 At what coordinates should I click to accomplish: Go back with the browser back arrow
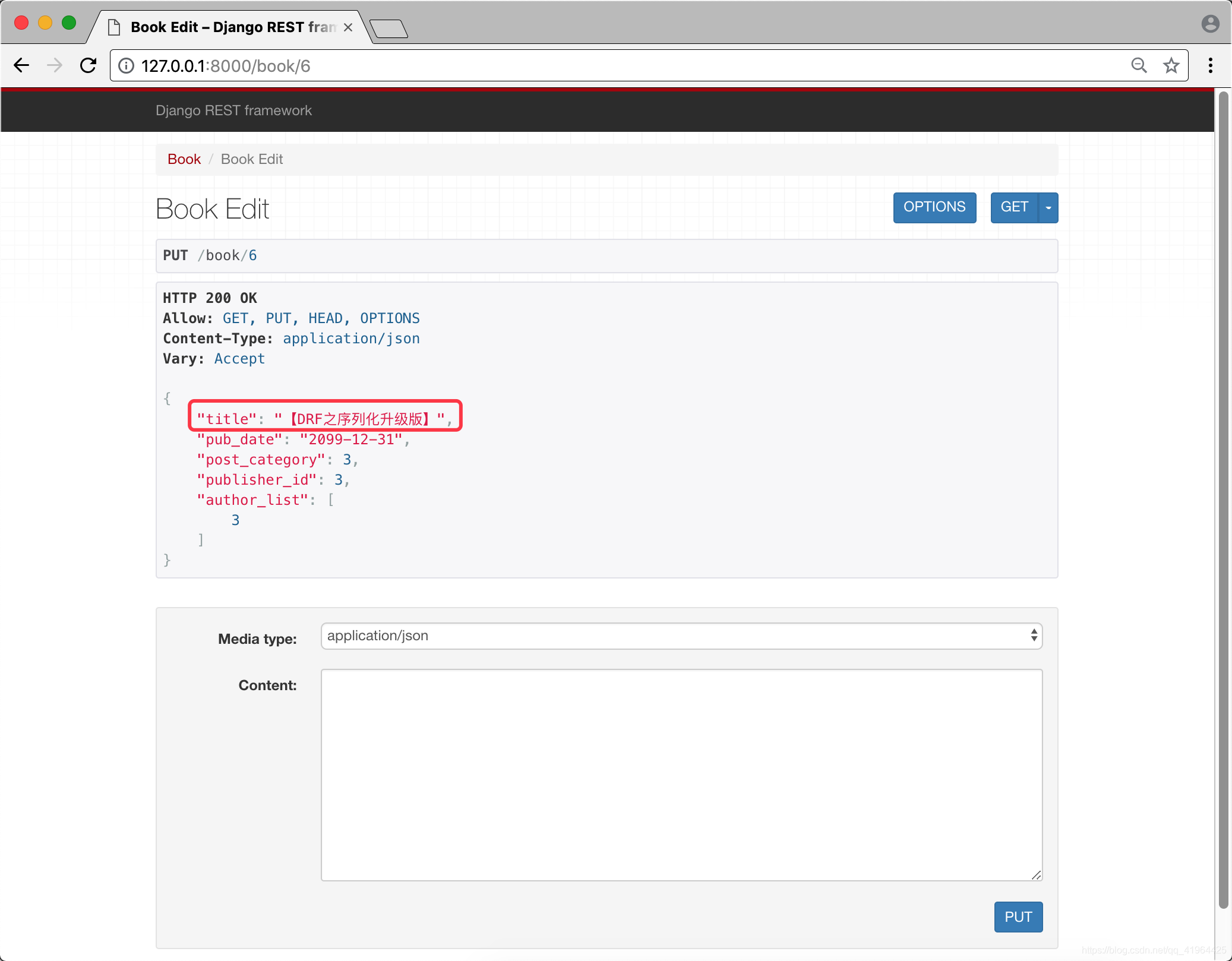(x=21, y=65)
